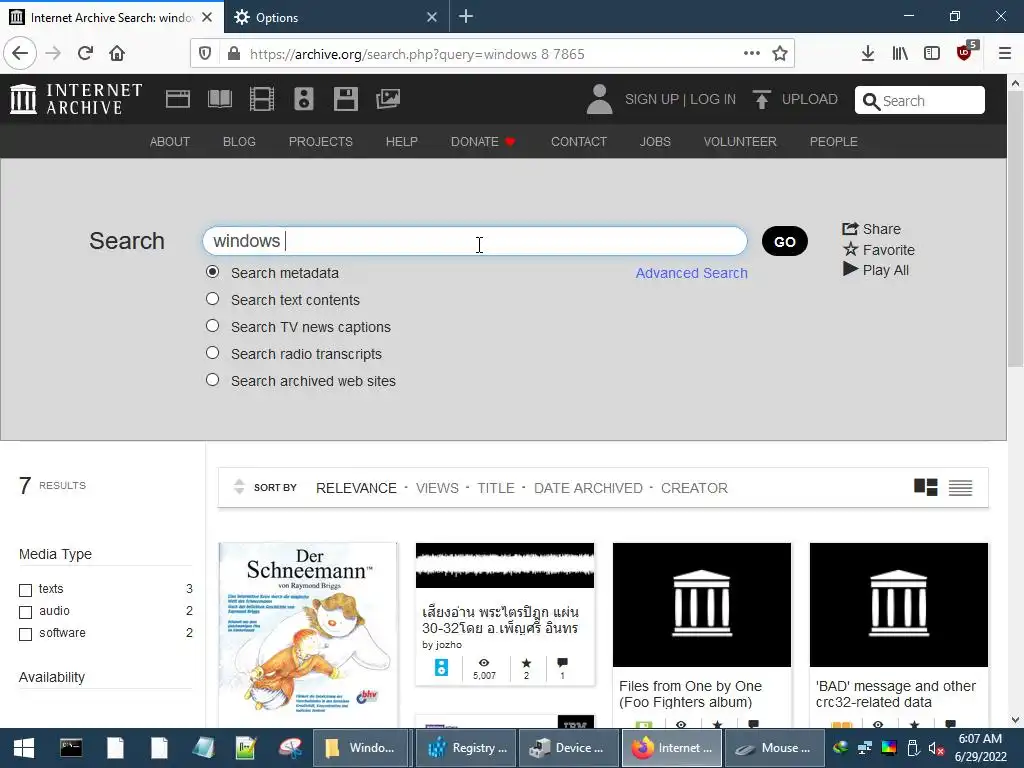The image size is (1024, 768).
Task: Open the Video (film strip) collection icon
Action: pyautogui.click(x=262, y=99)
